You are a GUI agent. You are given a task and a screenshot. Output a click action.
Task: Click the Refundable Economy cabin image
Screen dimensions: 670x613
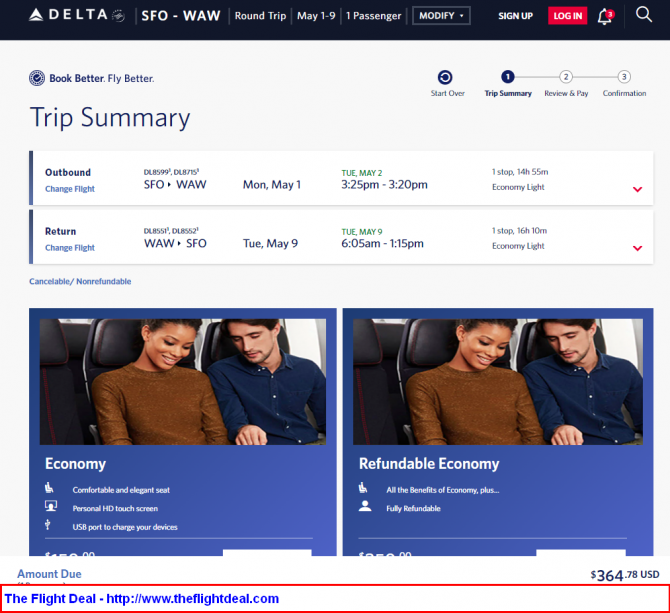pos(498,381)
